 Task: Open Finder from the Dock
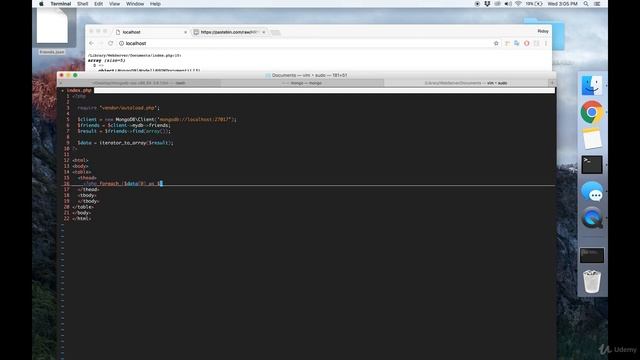click(x=591, y=85)
